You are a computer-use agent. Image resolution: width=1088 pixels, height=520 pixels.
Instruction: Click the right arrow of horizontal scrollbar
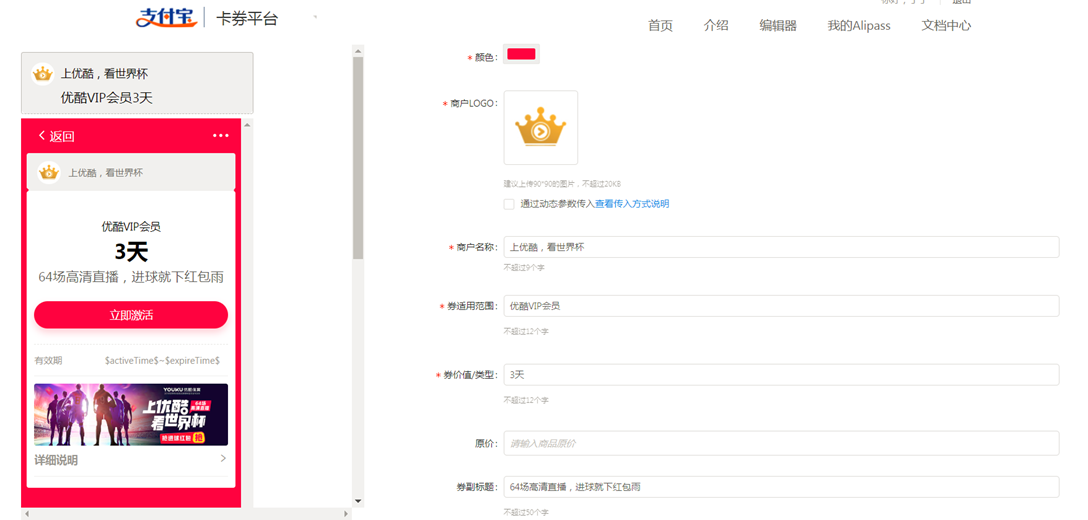point(346,514)
